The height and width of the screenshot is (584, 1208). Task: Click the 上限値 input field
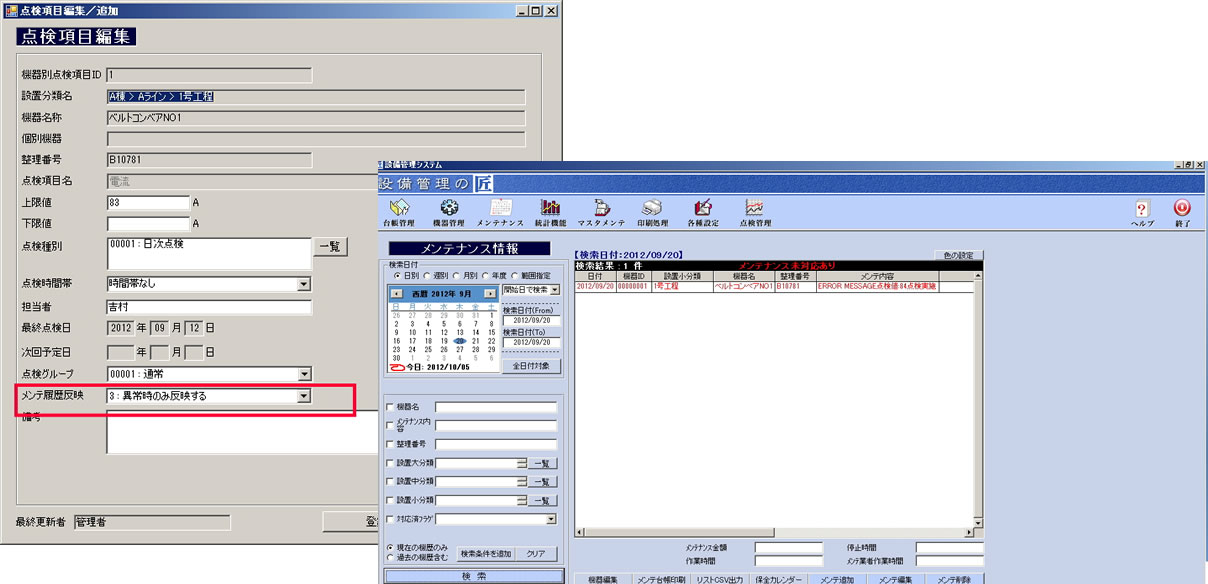click(x=147, y=203)
